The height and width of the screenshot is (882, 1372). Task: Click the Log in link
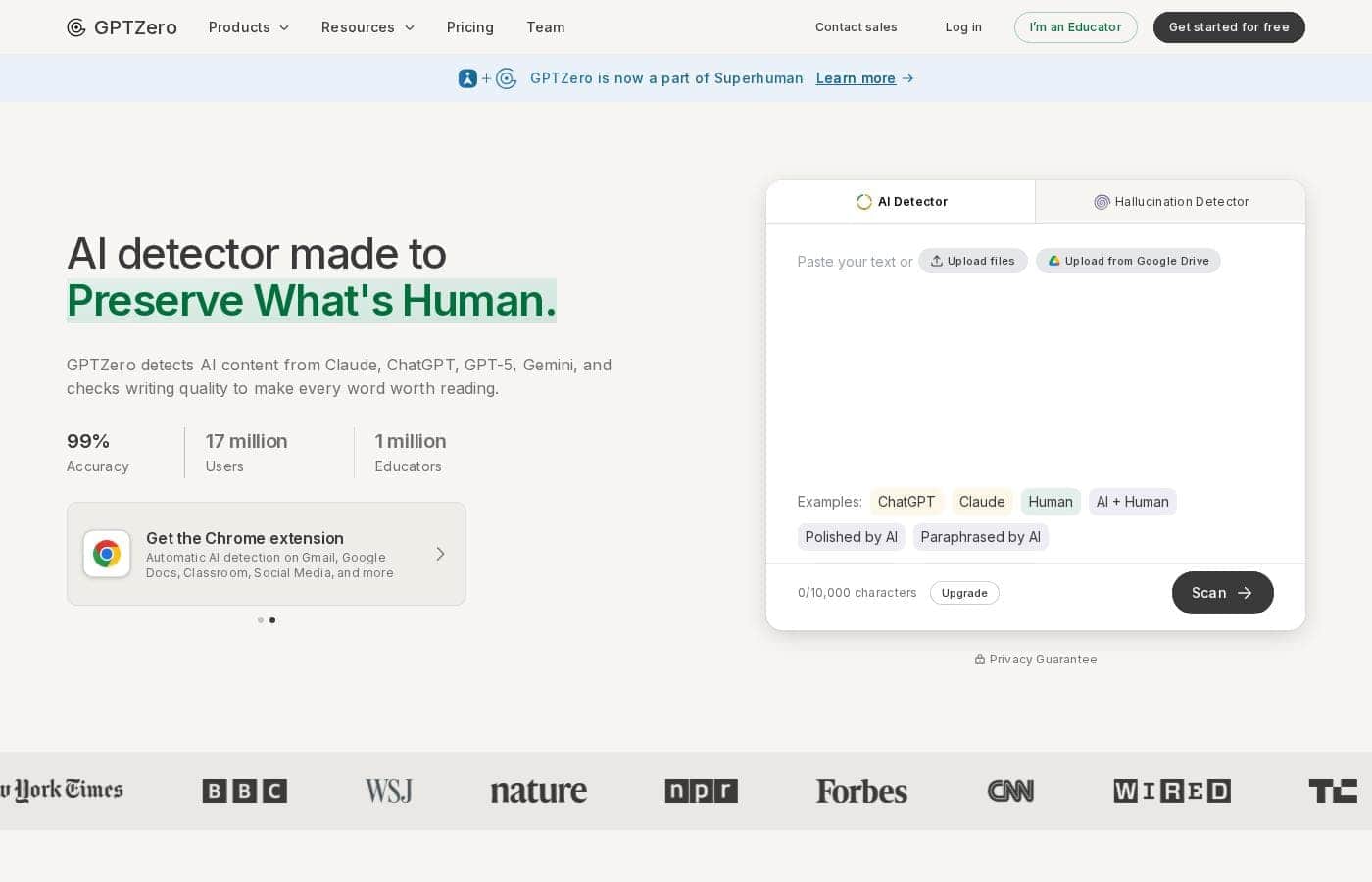963,27
